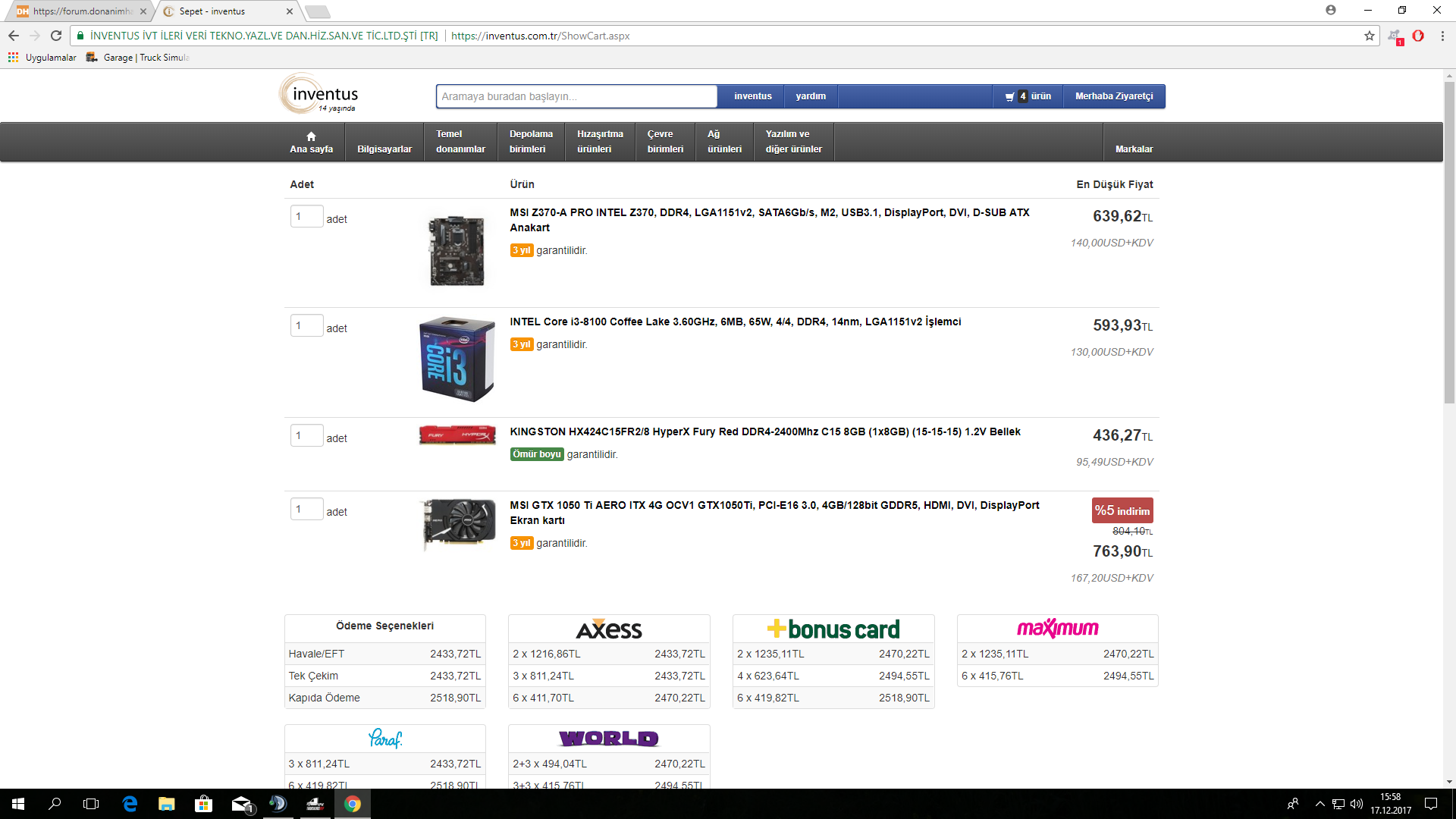This screenshot has height=819, width=1456.
Task: Reload the page
Action: [x=56, y=36]
